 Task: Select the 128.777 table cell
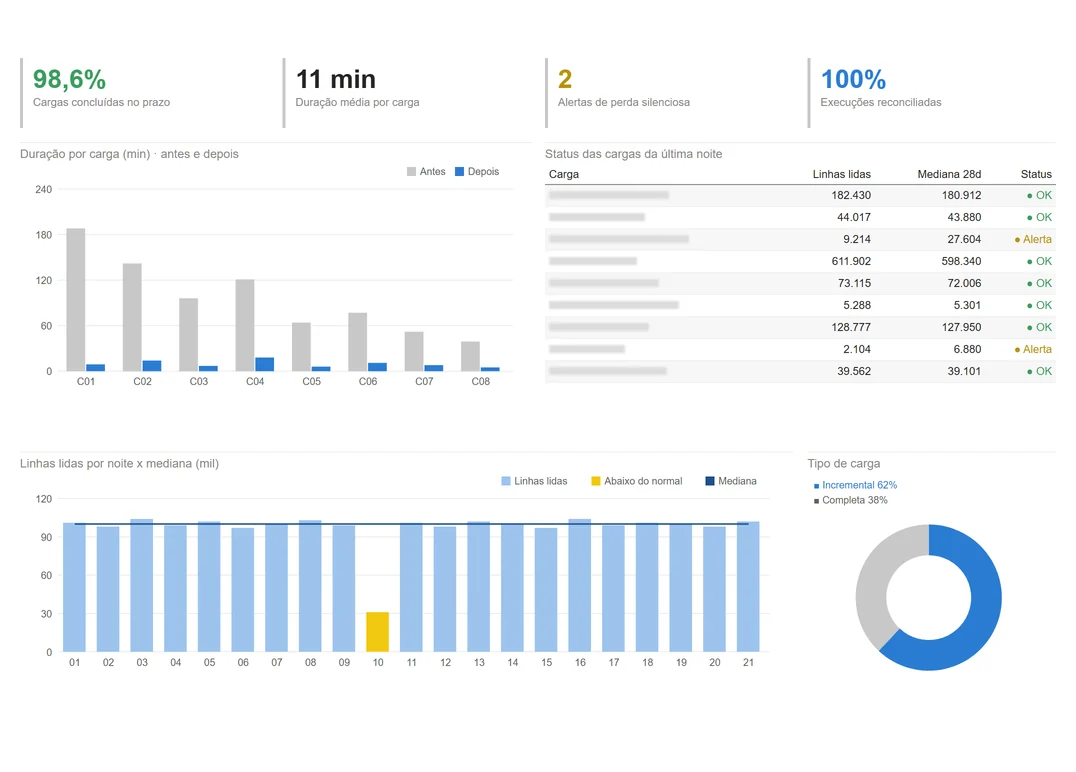pos(851,327)
